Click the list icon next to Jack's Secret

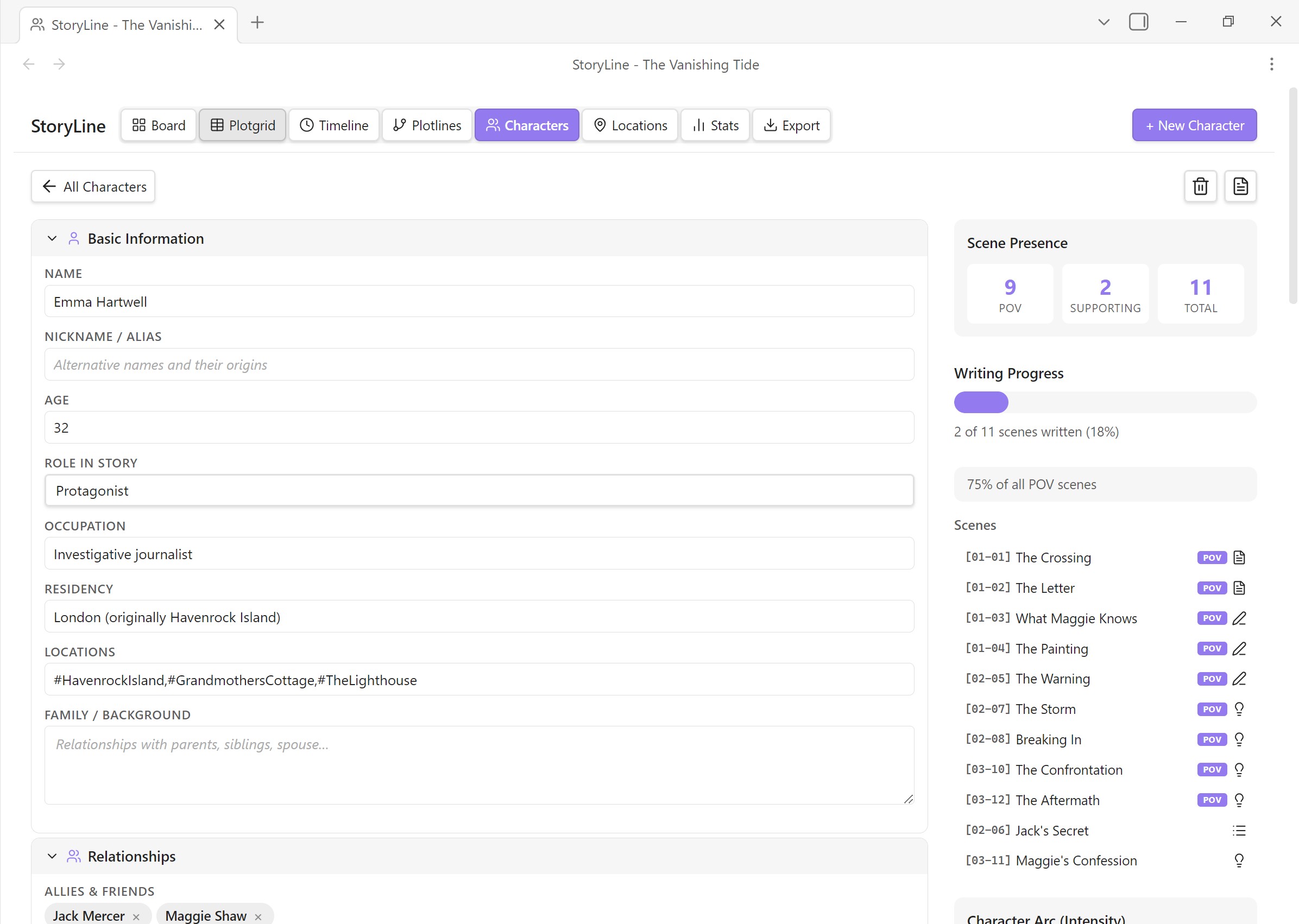click(1239, 831)
